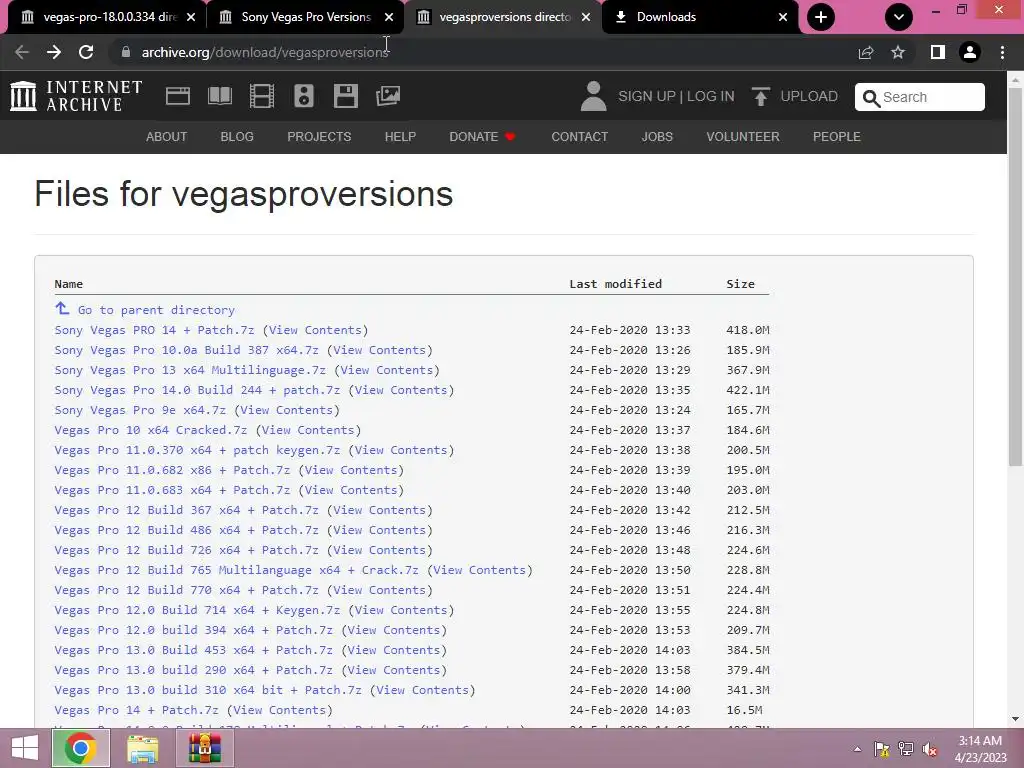Screen dimensions: 1024x768
Task: Click the site lock icon
Action: (x=126, y=52)
